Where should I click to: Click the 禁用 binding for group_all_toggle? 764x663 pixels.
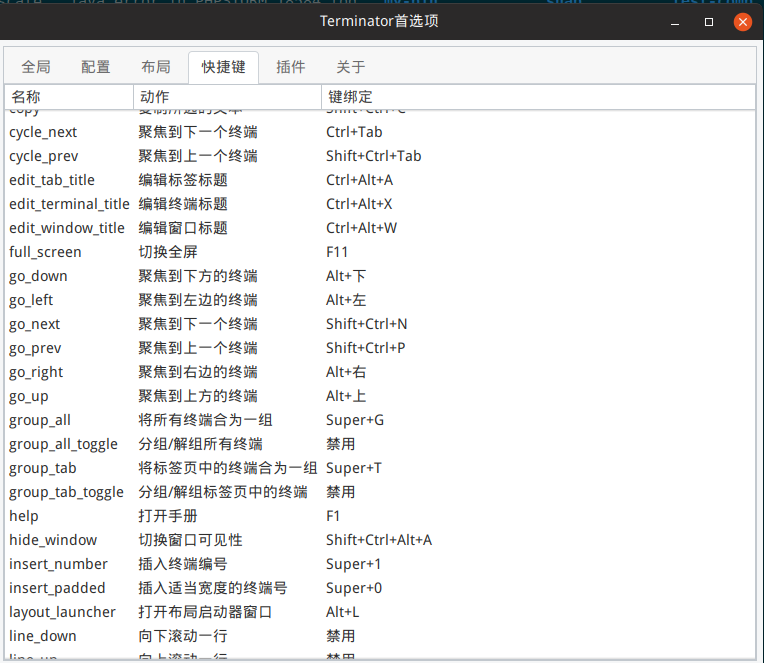341,444
